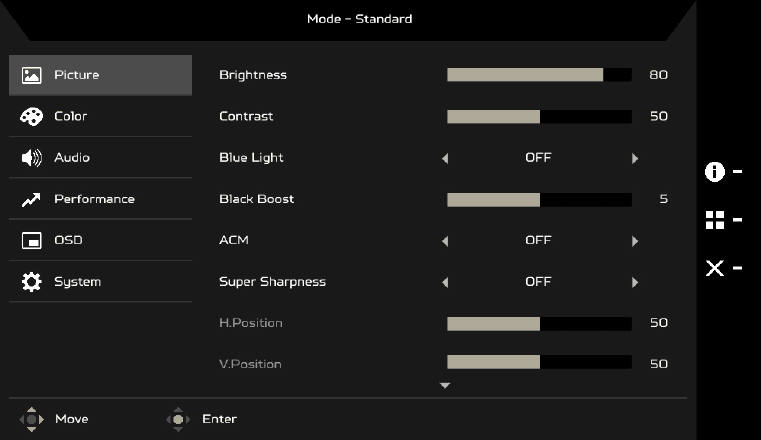Click the Audio speaker icon
This screenshot has height=440, width=761.
click(31, 158)
